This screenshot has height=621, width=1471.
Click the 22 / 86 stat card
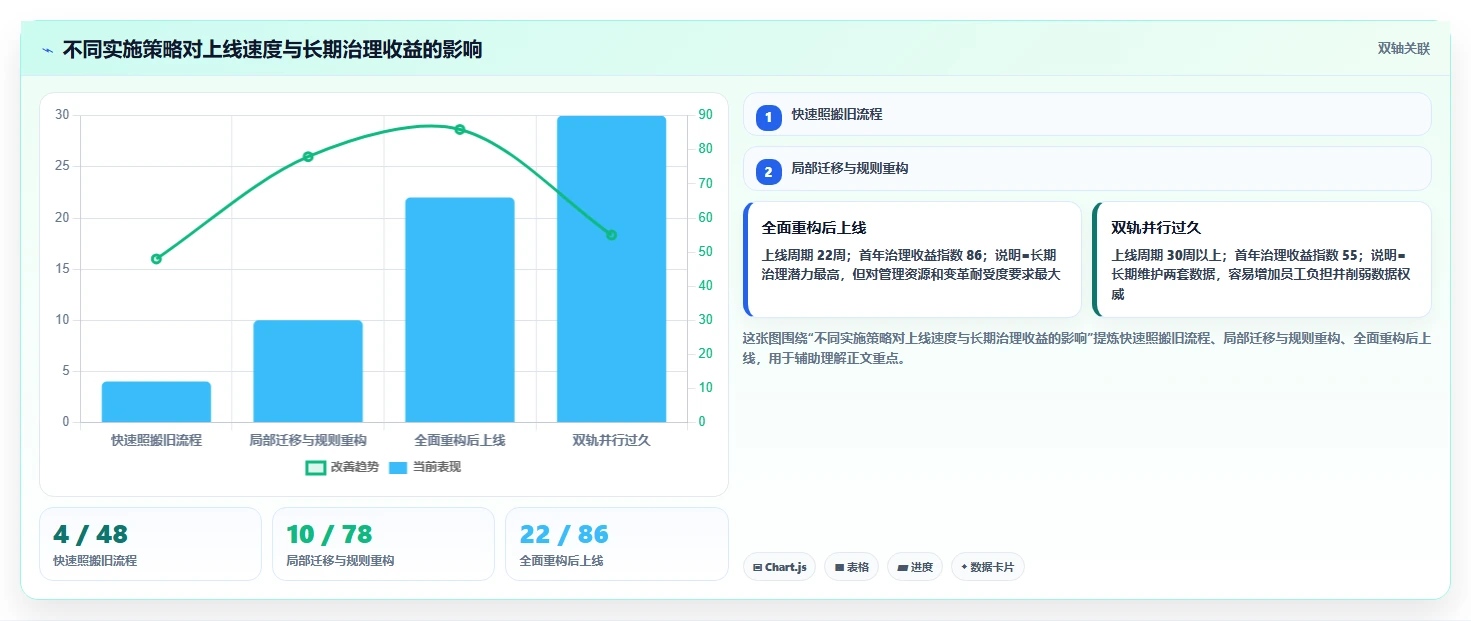(x=616, y=544)
